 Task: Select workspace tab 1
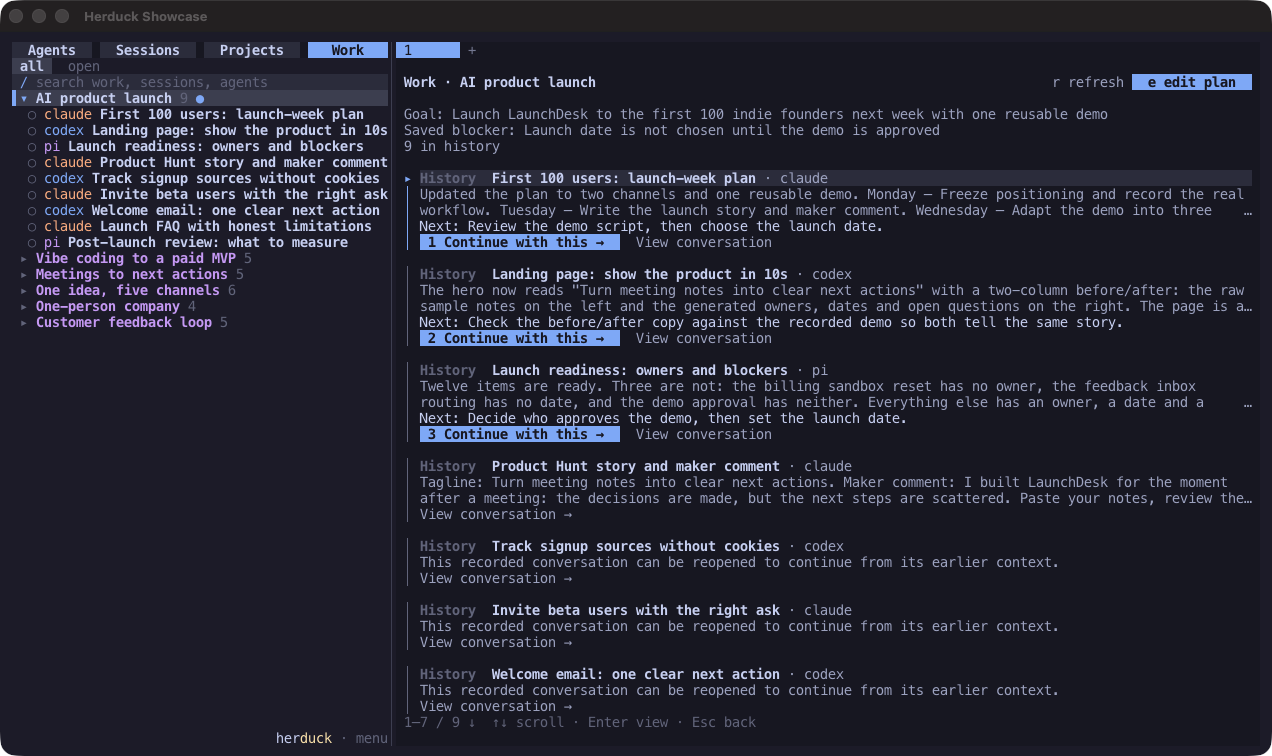[428, 50]
